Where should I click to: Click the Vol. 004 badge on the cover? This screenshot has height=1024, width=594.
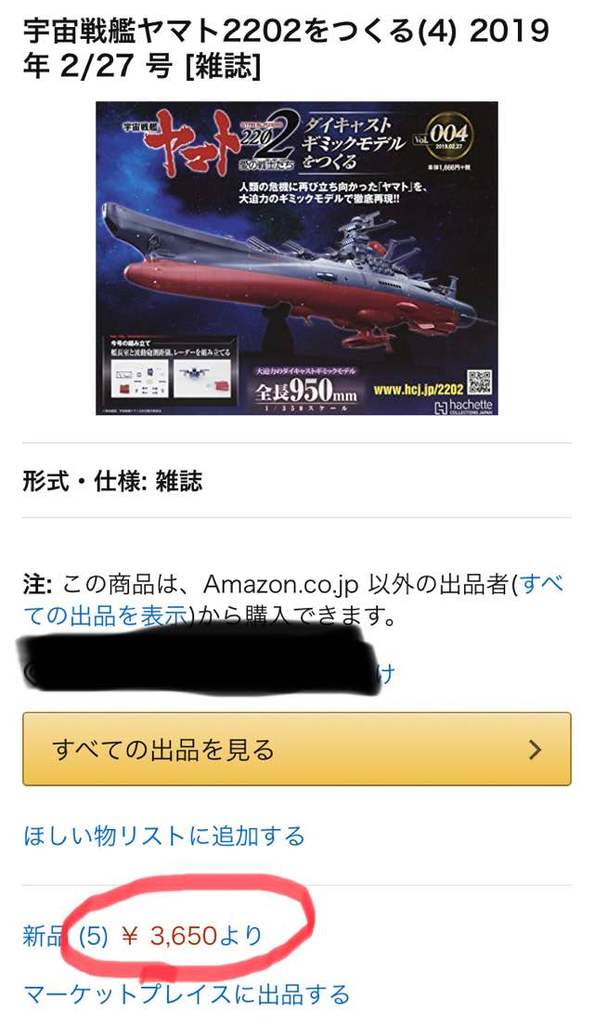(443, 135)
